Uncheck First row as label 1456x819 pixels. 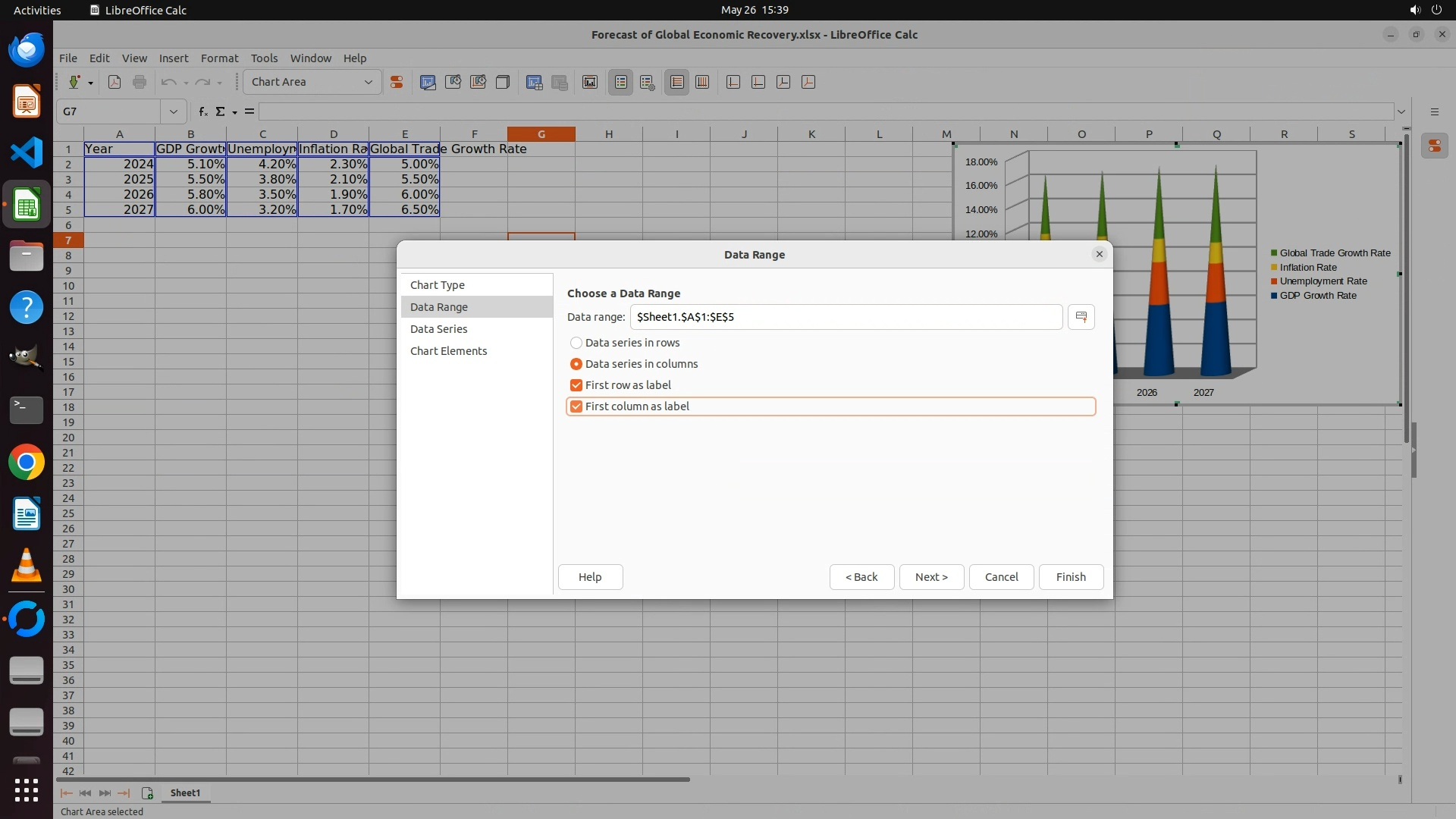tap(576, 385)
